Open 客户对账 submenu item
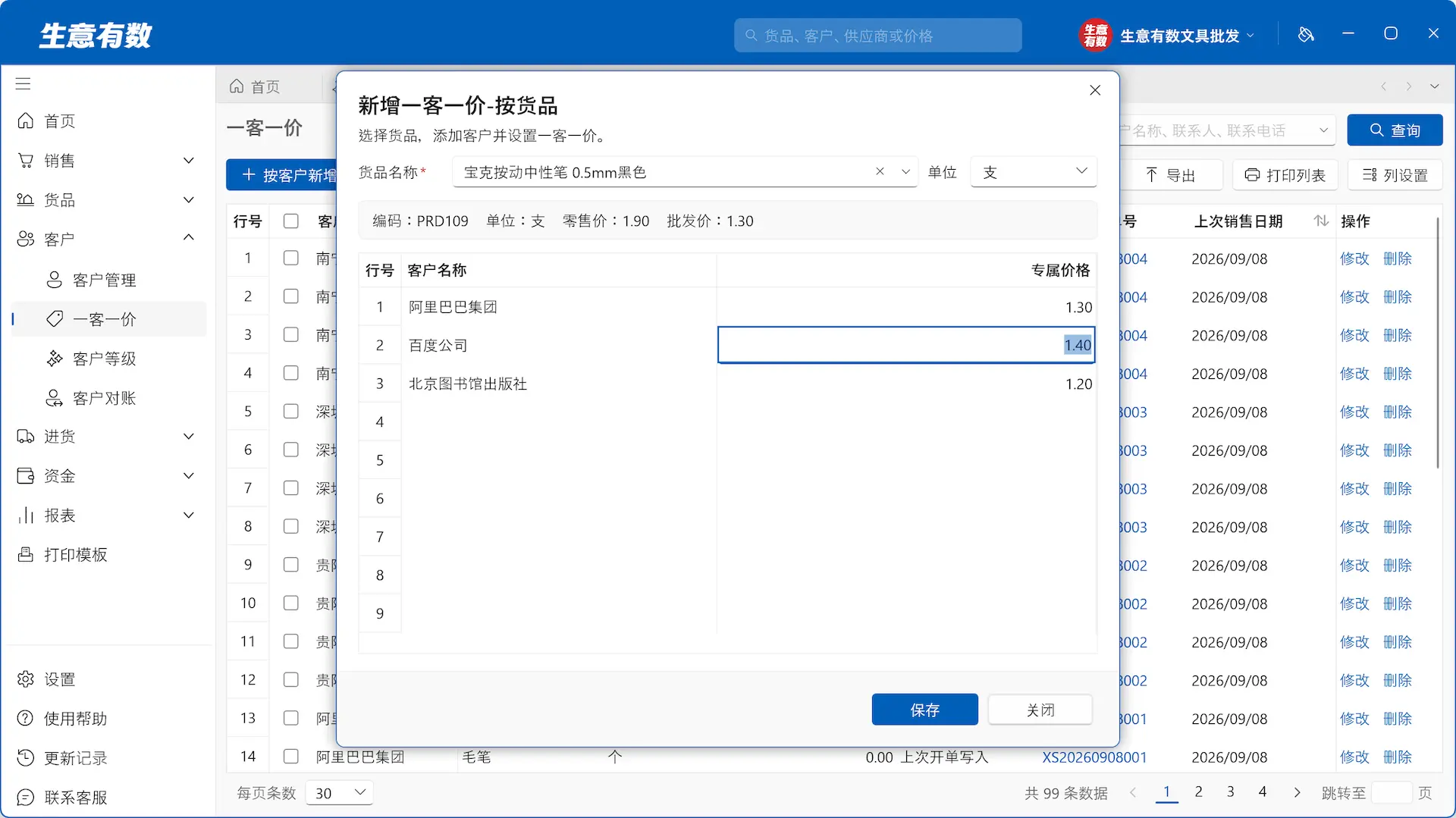This screenshot has width=1456, height=818. [x=104, y=398]
